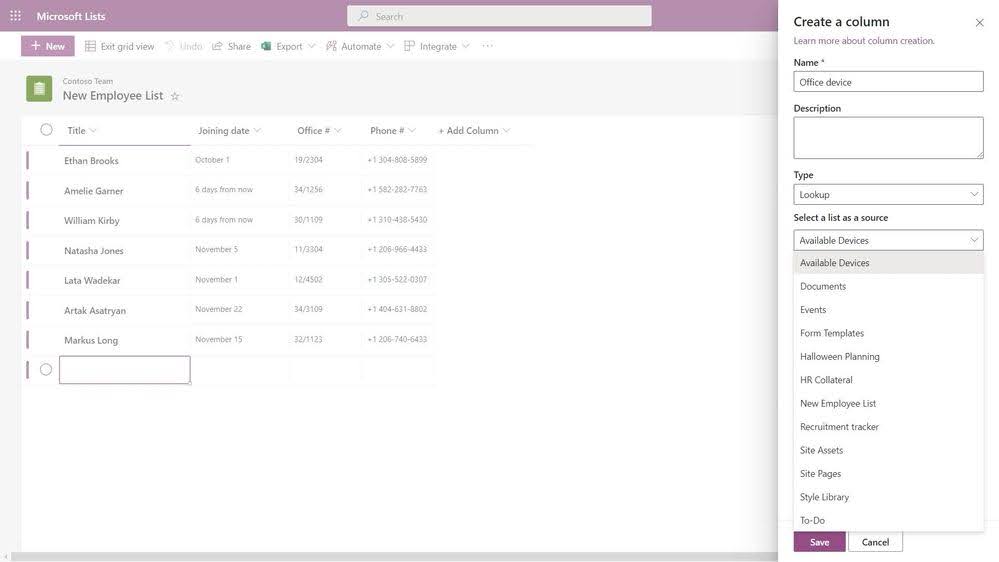Select the Ethan Brooks row title

click(x=91, y=161)
